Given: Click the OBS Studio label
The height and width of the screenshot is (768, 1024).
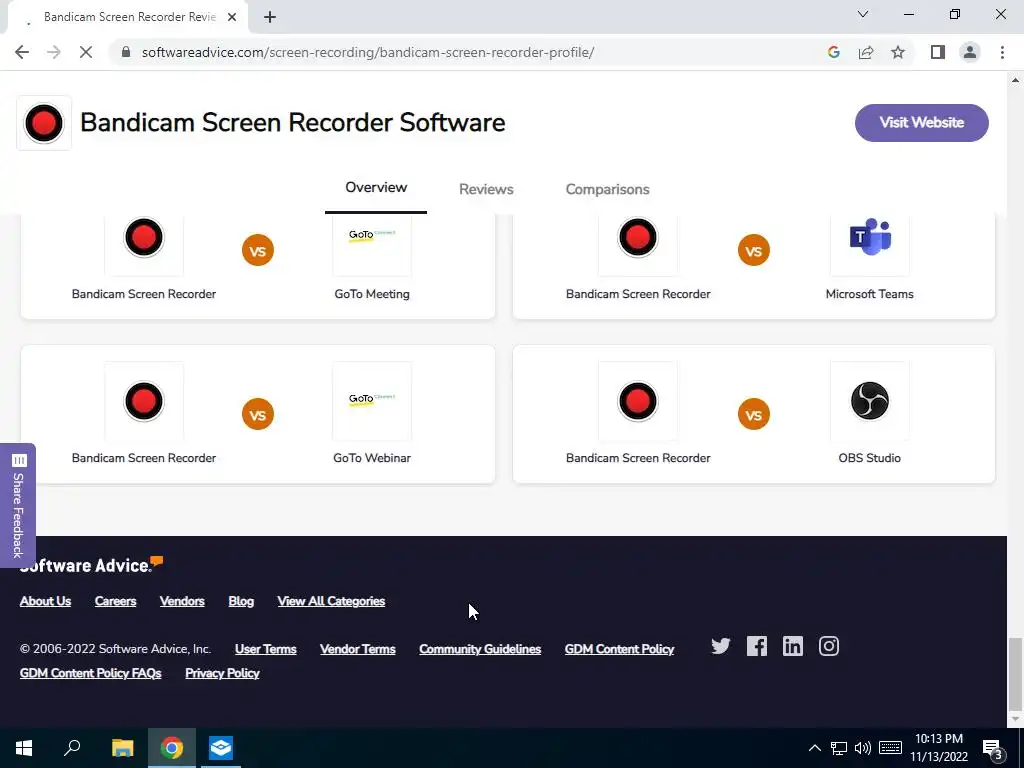Looking at the screenshot, I should coord(869,458).
